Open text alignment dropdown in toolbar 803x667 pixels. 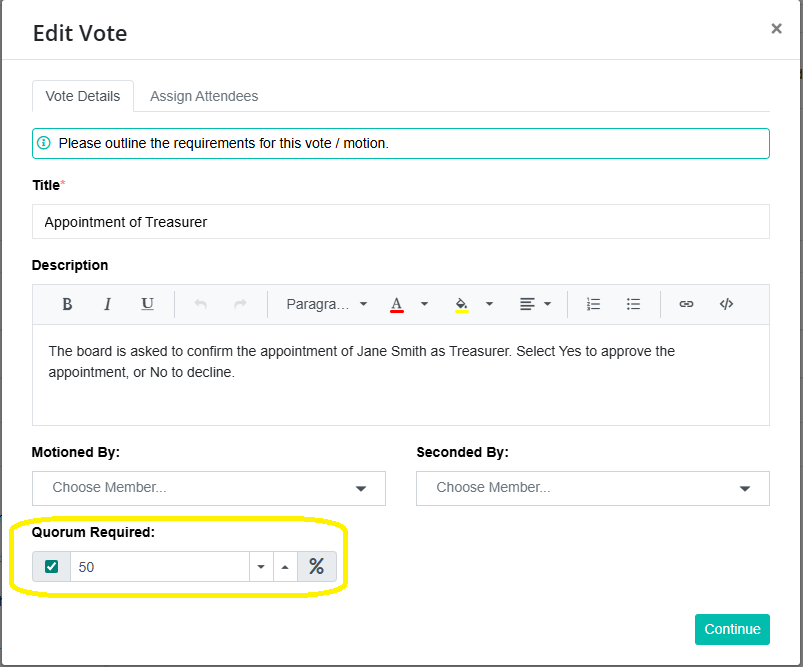535,304
